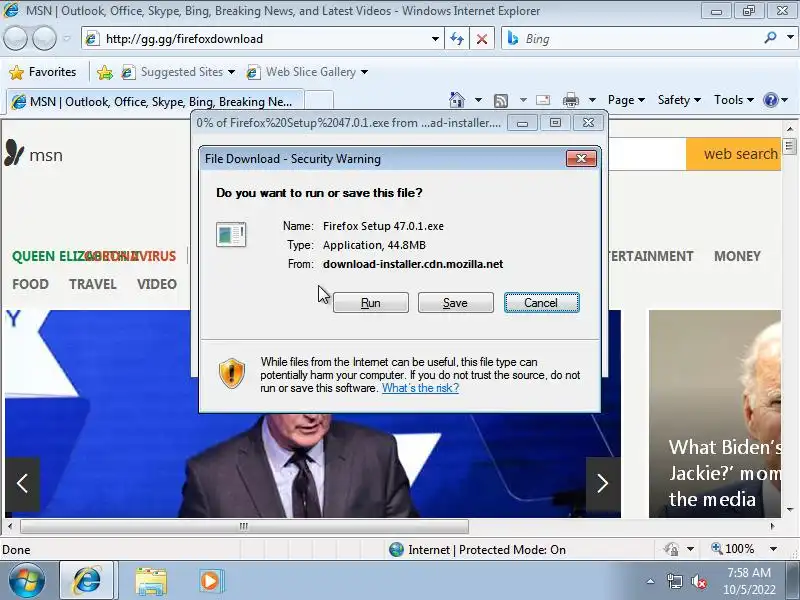
Task: Click the Stop loading icon
Action: click(x=481, y=39)
